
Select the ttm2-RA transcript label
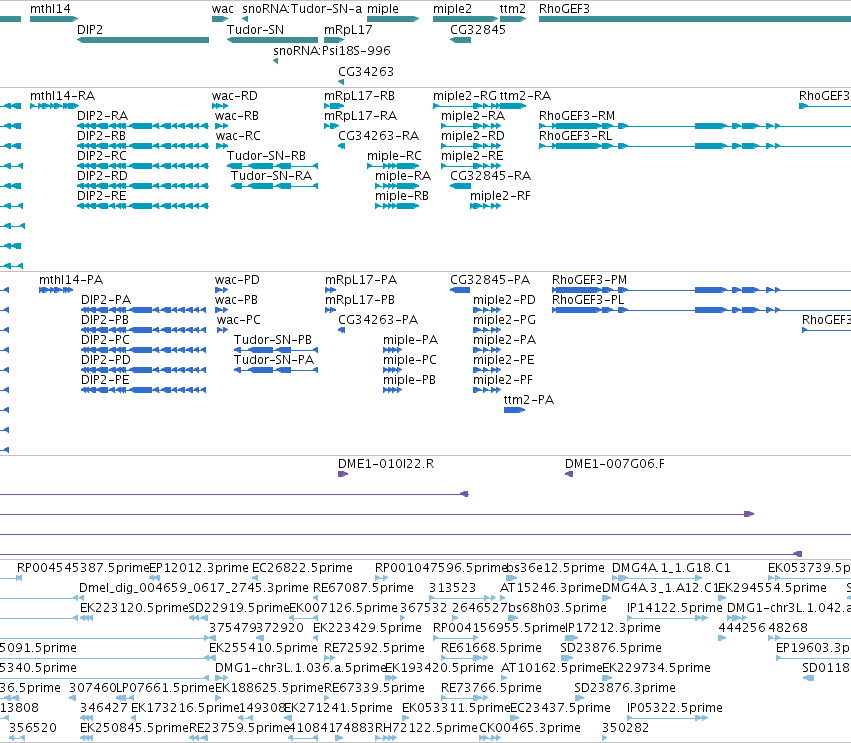(525, 96)
